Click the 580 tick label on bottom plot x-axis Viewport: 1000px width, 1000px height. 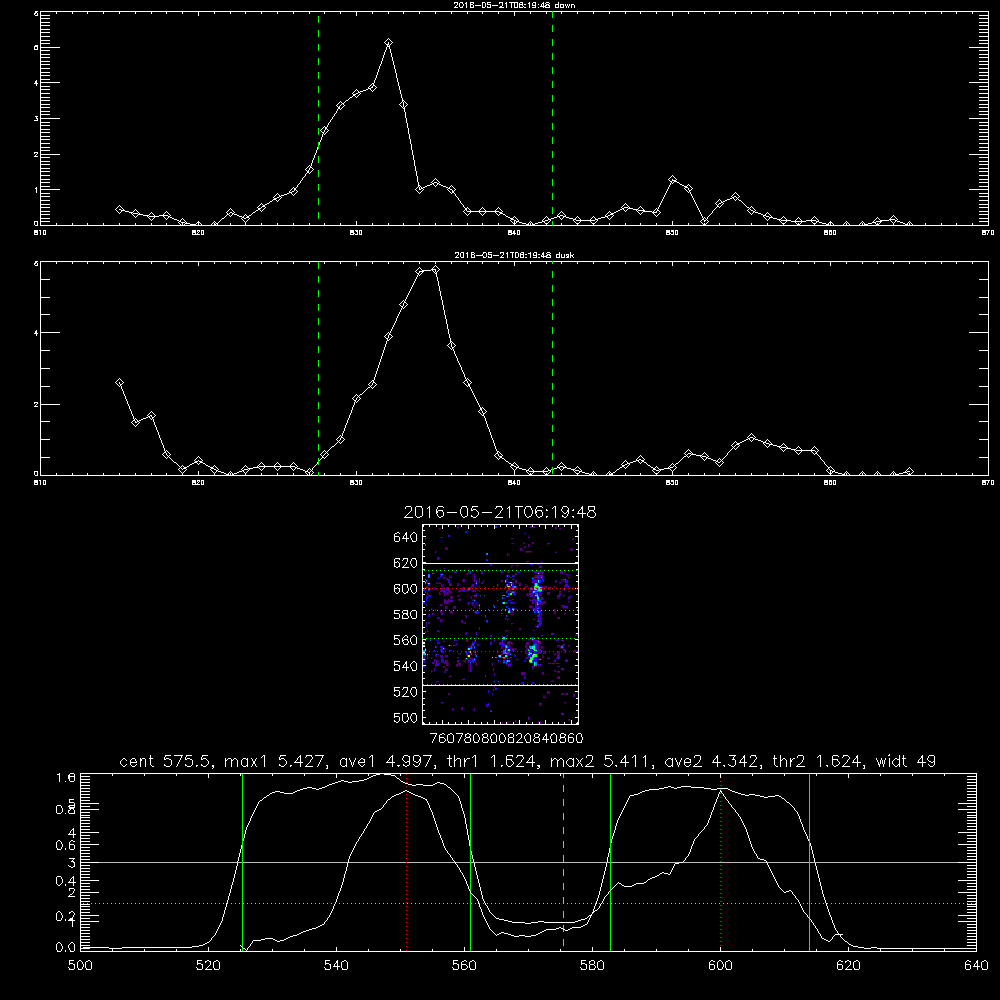[592, 966]
